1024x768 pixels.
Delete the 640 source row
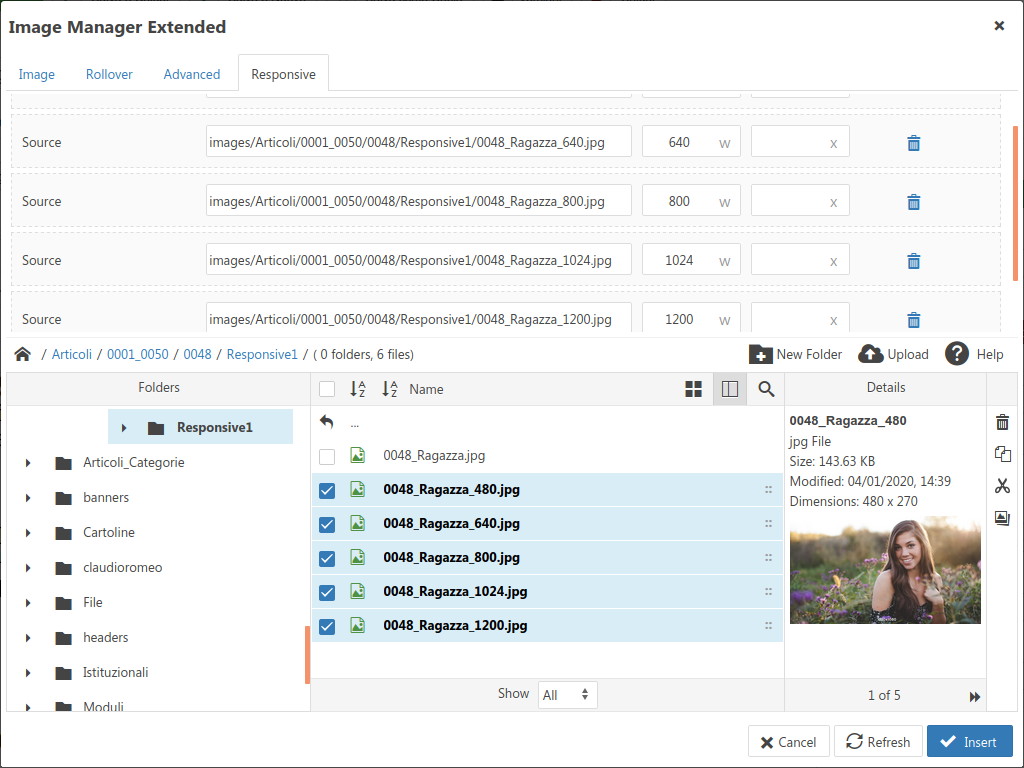tap(914, 143)
